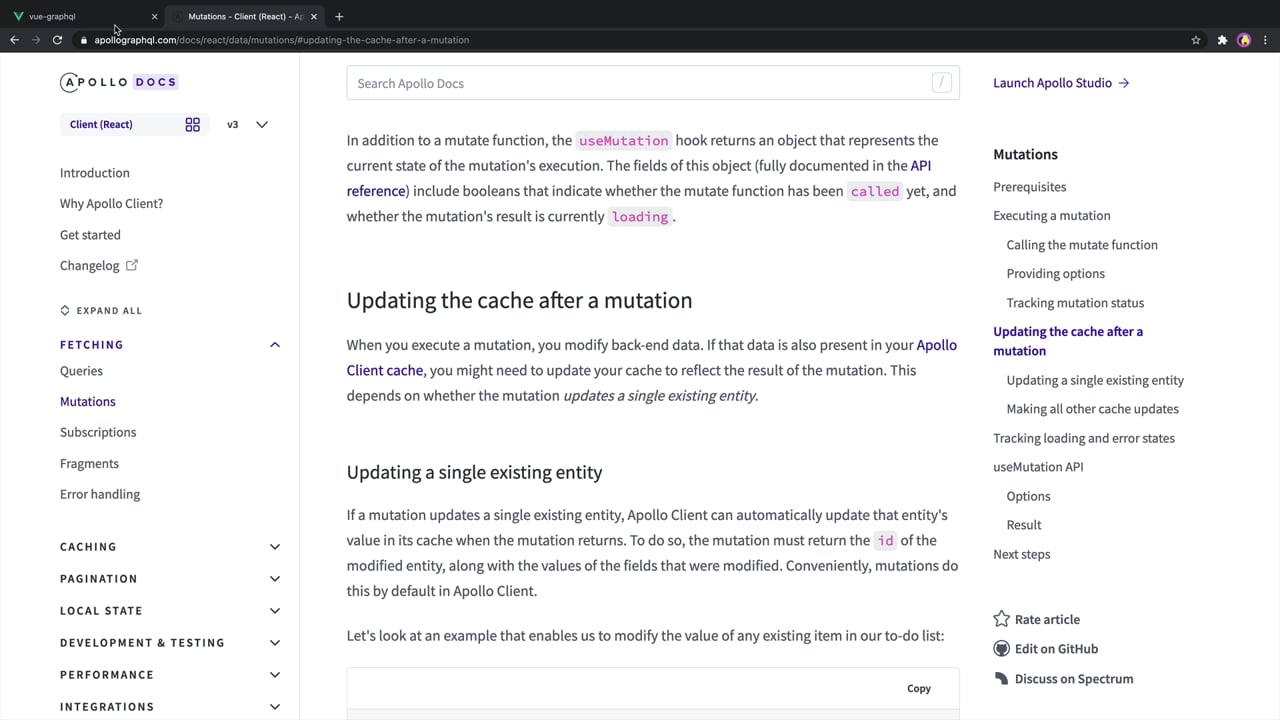Open a new browser tab
The width and height of the screenshot is (1280, 720).
339,16
